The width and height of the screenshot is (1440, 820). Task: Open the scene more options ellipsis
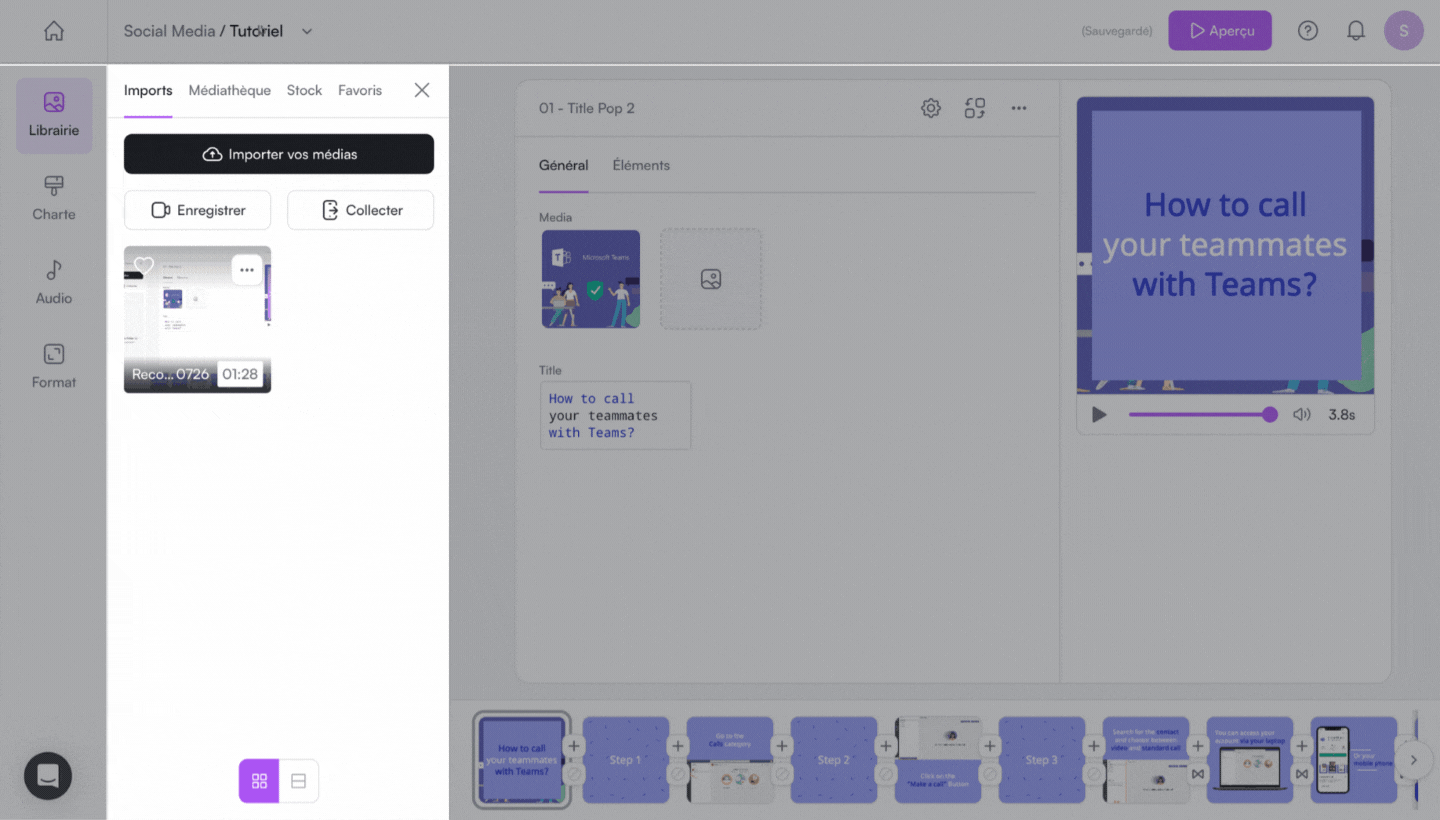point(1019,108)
